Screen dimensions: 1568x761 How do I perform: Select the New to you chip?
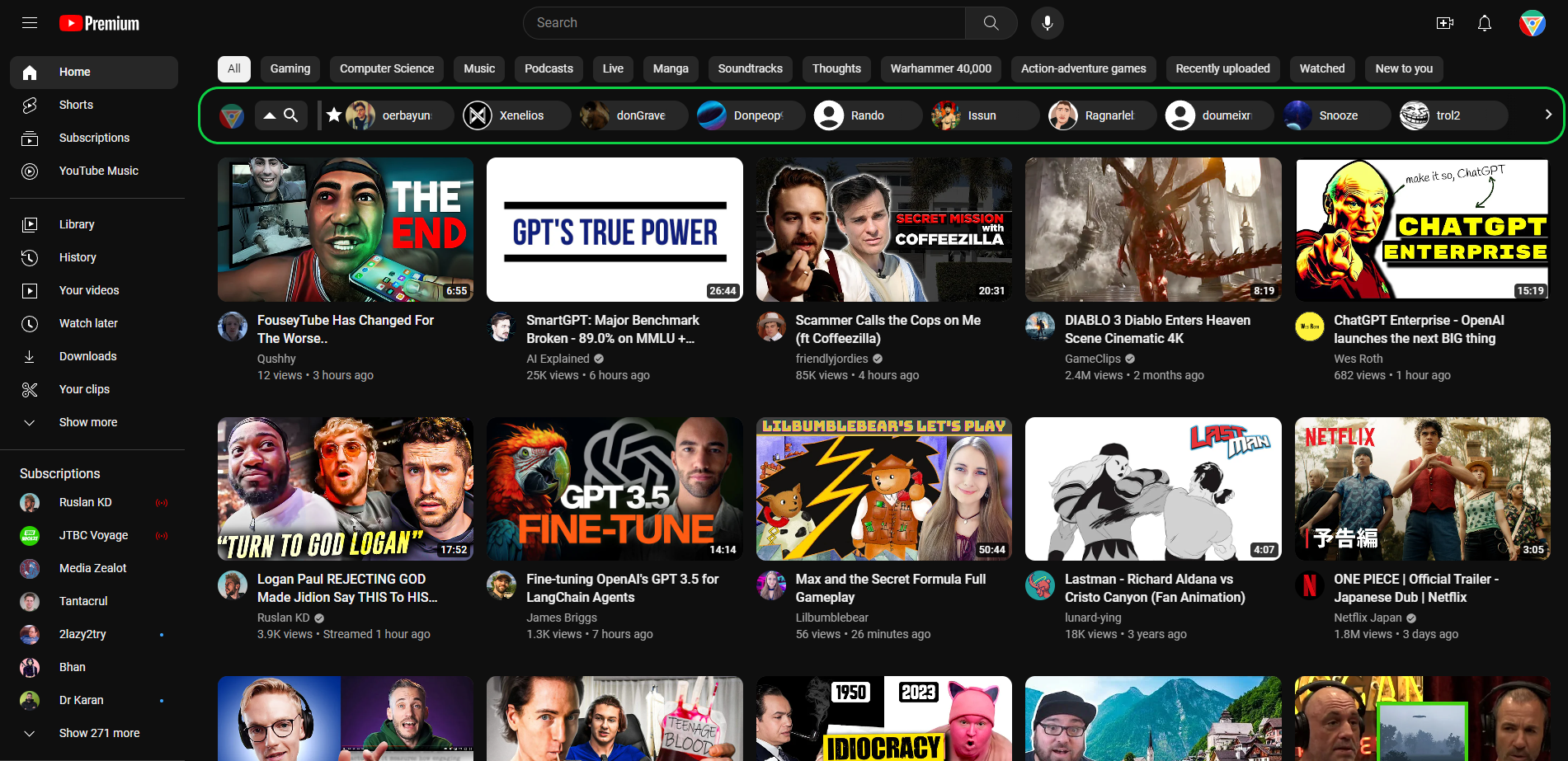pyautogui.click(x=1404, y=68)
